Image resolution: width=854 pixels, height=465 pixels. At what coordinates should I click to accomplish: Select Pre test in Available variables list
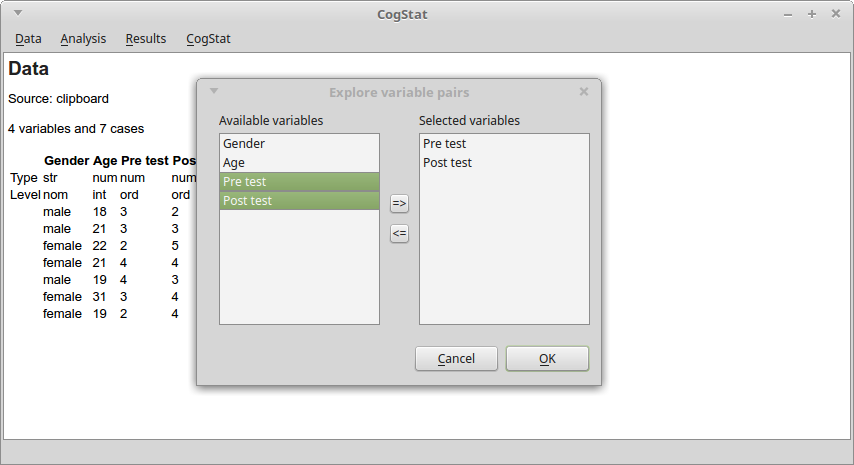[299, 182]
